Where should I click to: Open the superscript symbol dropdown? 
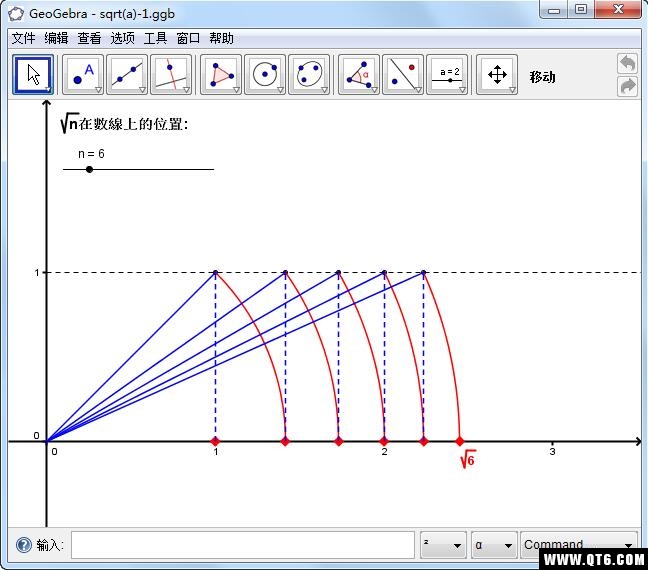coord(443,545)
